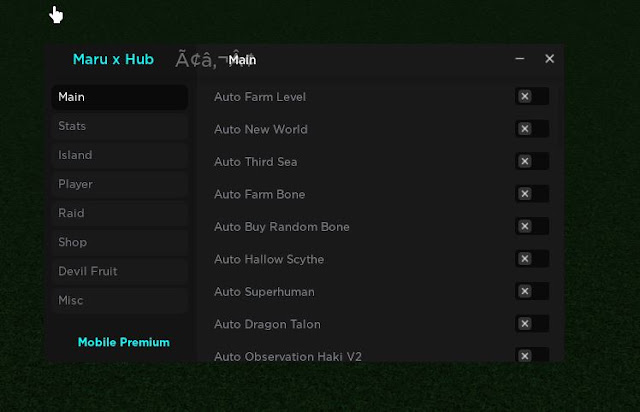The height and width of the screenshot is (412, 640).
Task: Toggle Auto Dragon Talon switch
Action: (x=532, y=324)
